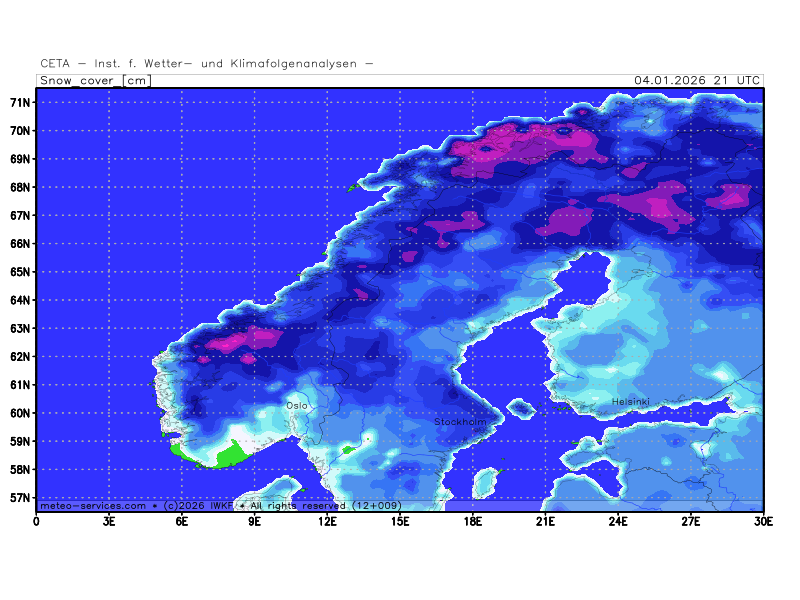Click the Åland islands between Stockholm and Helsinki
Screen dimensions: 800x600
coord(521,407)
